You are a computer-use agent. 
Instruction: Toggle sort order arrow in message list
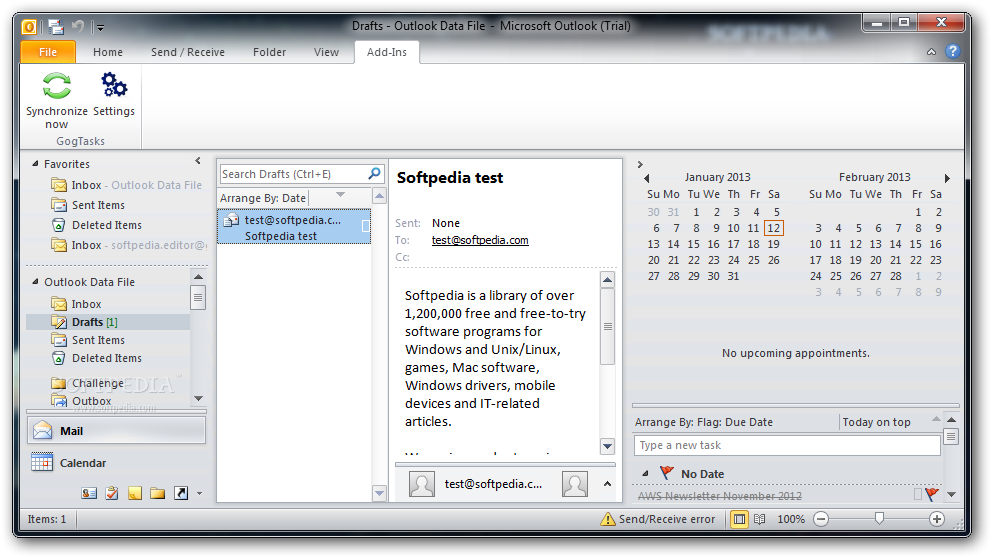click(340, 195)
